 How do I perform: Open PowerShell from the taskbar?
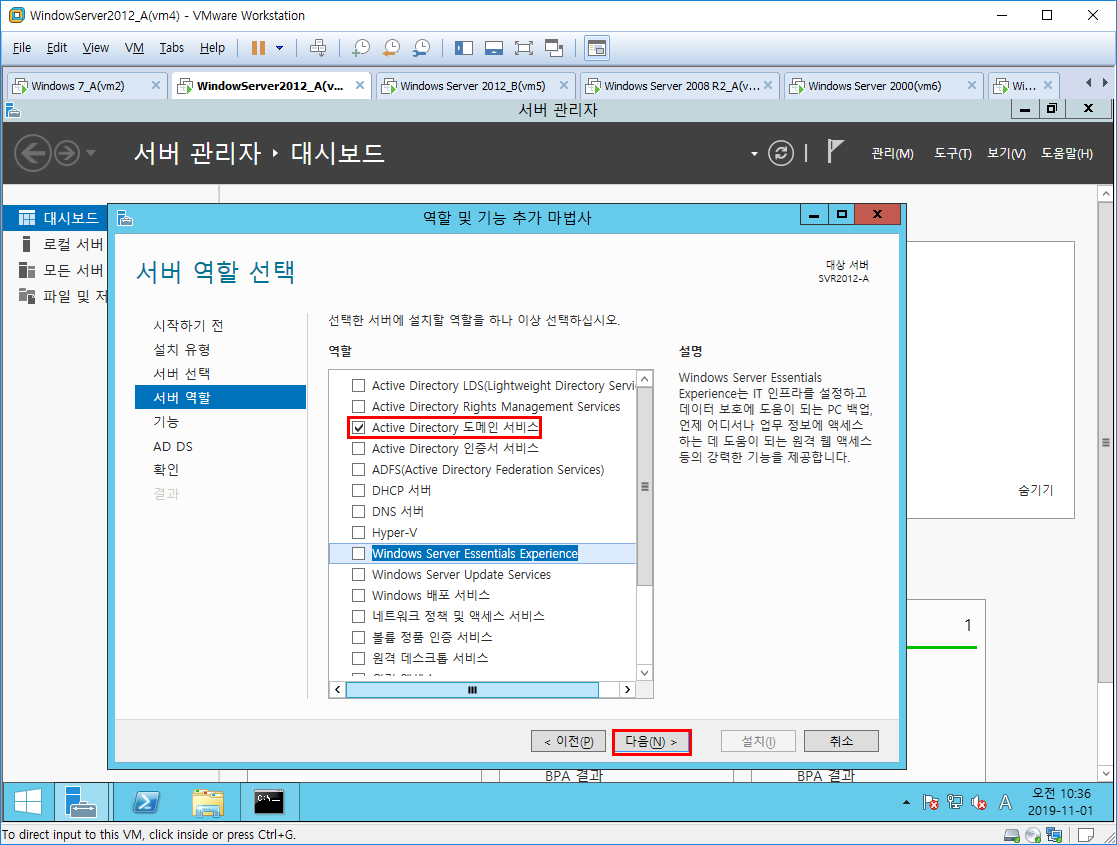(x=145, y=802)
